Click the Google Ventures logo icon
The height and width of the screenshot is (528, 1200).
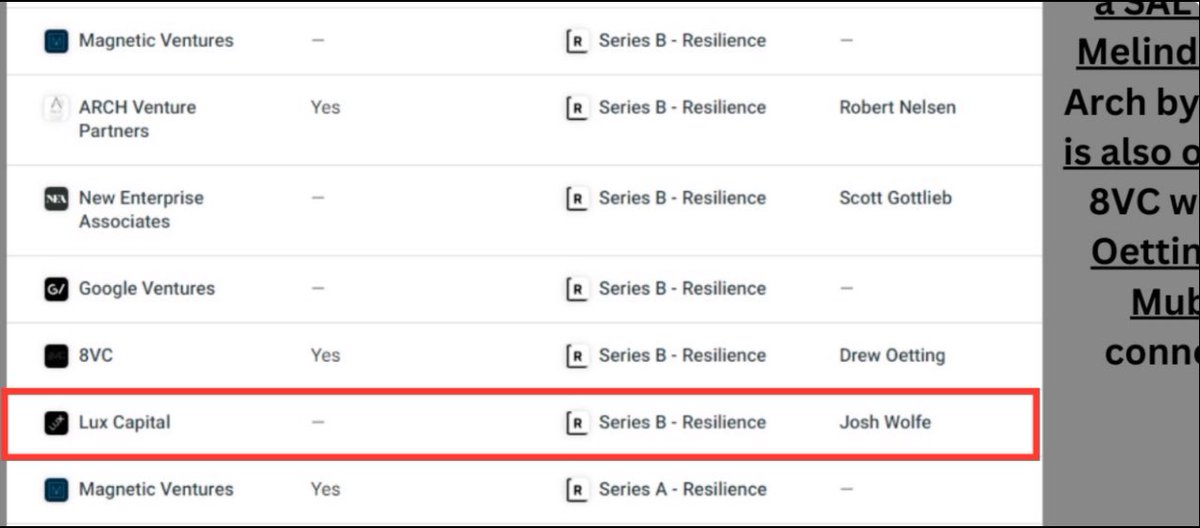tap(56, 289)
